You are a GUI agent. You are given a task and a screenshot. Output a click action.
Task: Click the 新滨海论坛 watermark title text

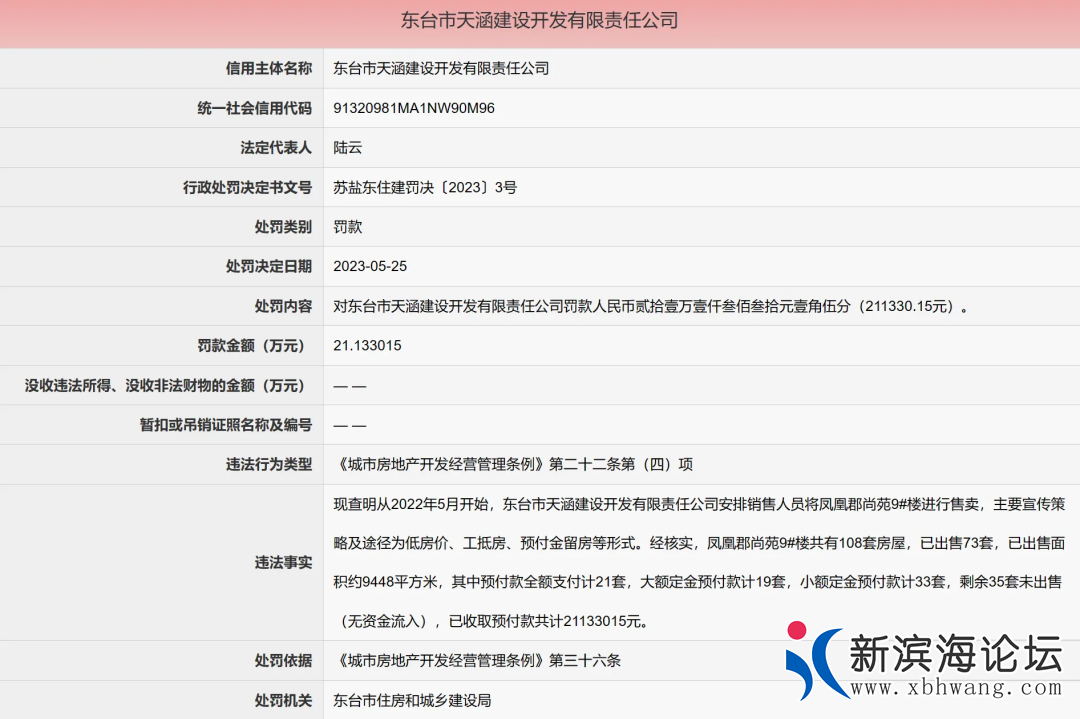pos(955,654)
